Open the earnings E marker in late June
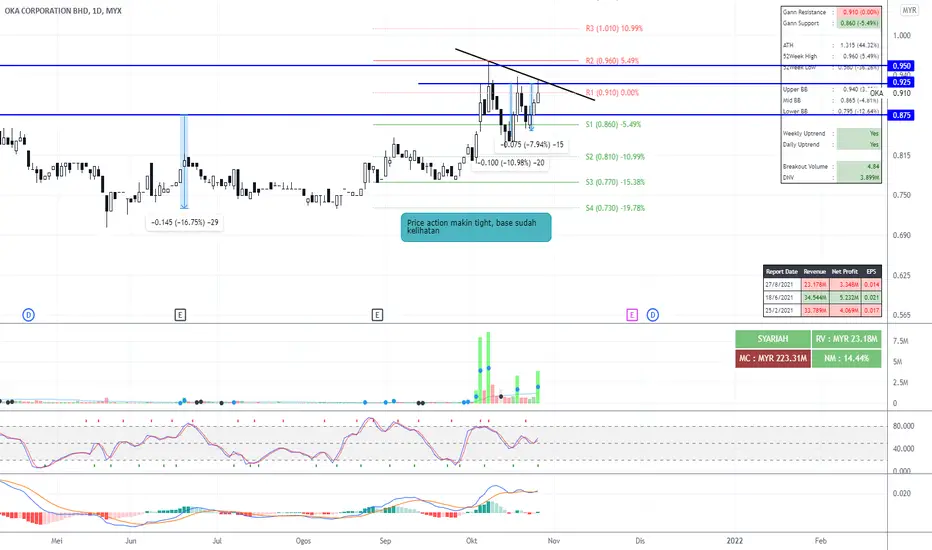The image size is (932, 550). click(x=180, y=315)
